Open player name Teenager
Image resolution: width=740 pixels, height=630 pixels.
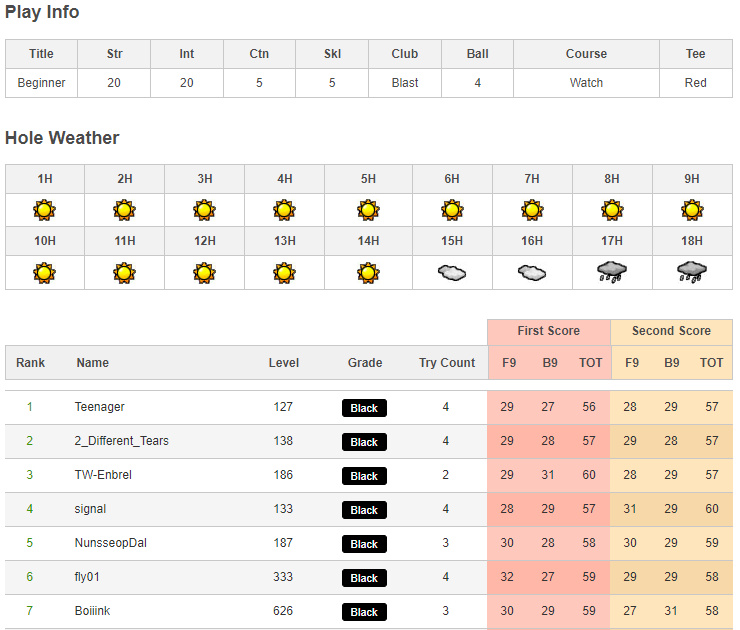[x=100, y=407]
